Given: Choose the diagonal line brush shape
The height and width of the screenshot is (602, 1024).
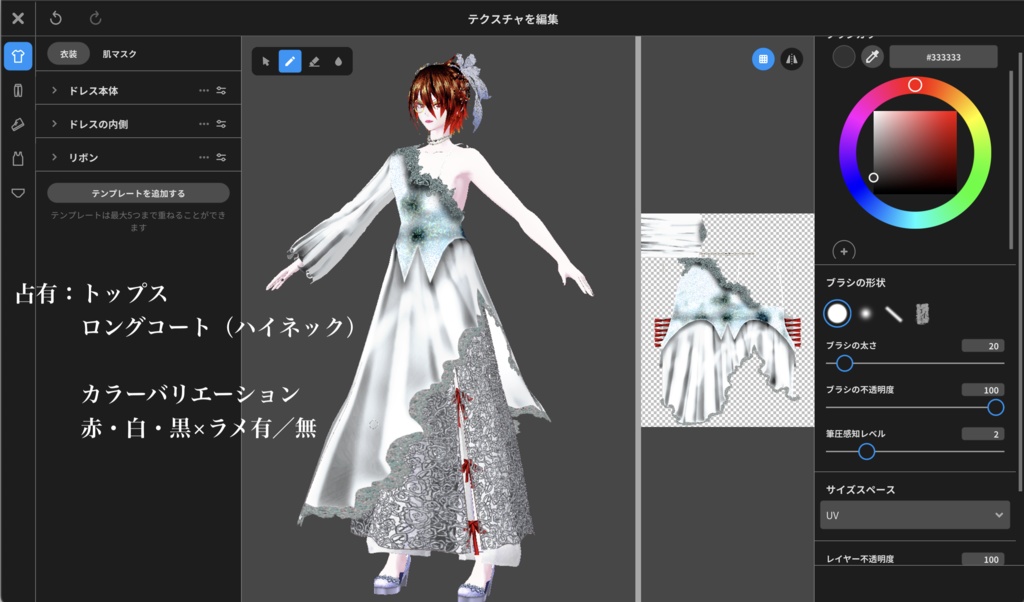Looking at the screenshot, I should click(893, 314).
